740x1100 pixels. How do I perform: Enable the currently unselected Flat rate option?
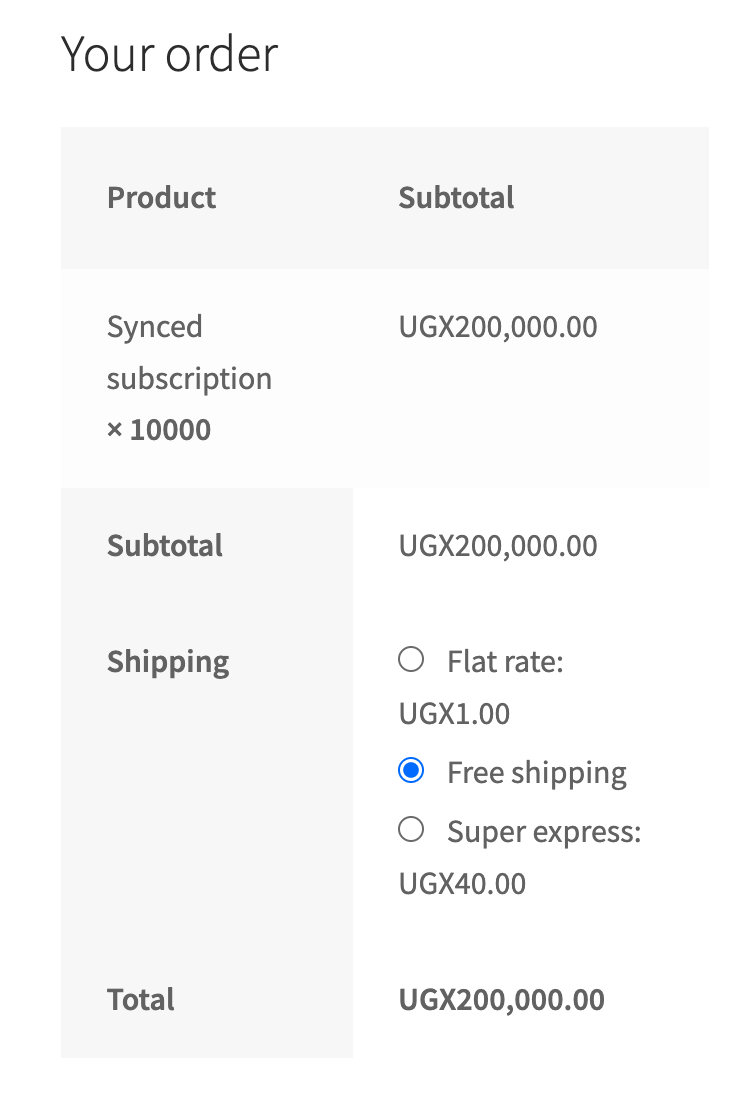pyautogui.click(x=411, y=659)
